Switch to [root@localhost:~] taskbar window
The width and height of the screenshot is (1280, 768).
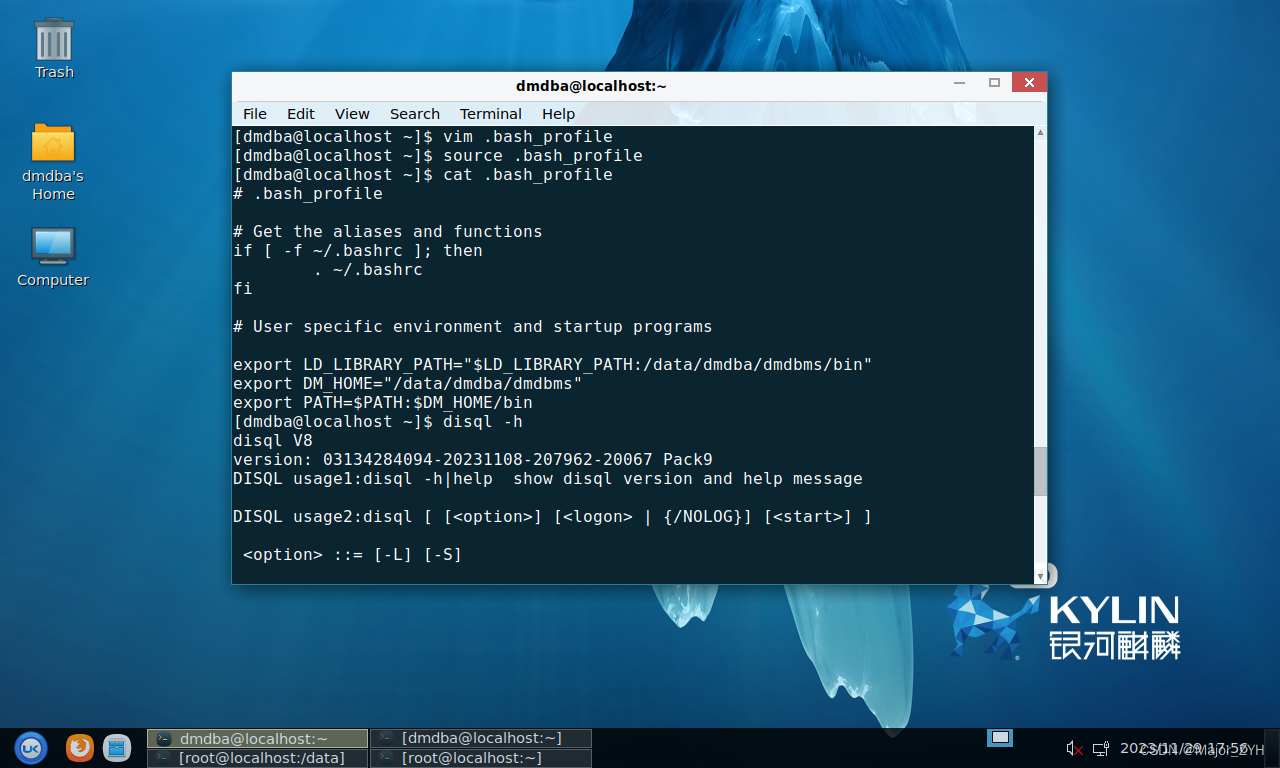pyautogui.click(x=481, y=758)
